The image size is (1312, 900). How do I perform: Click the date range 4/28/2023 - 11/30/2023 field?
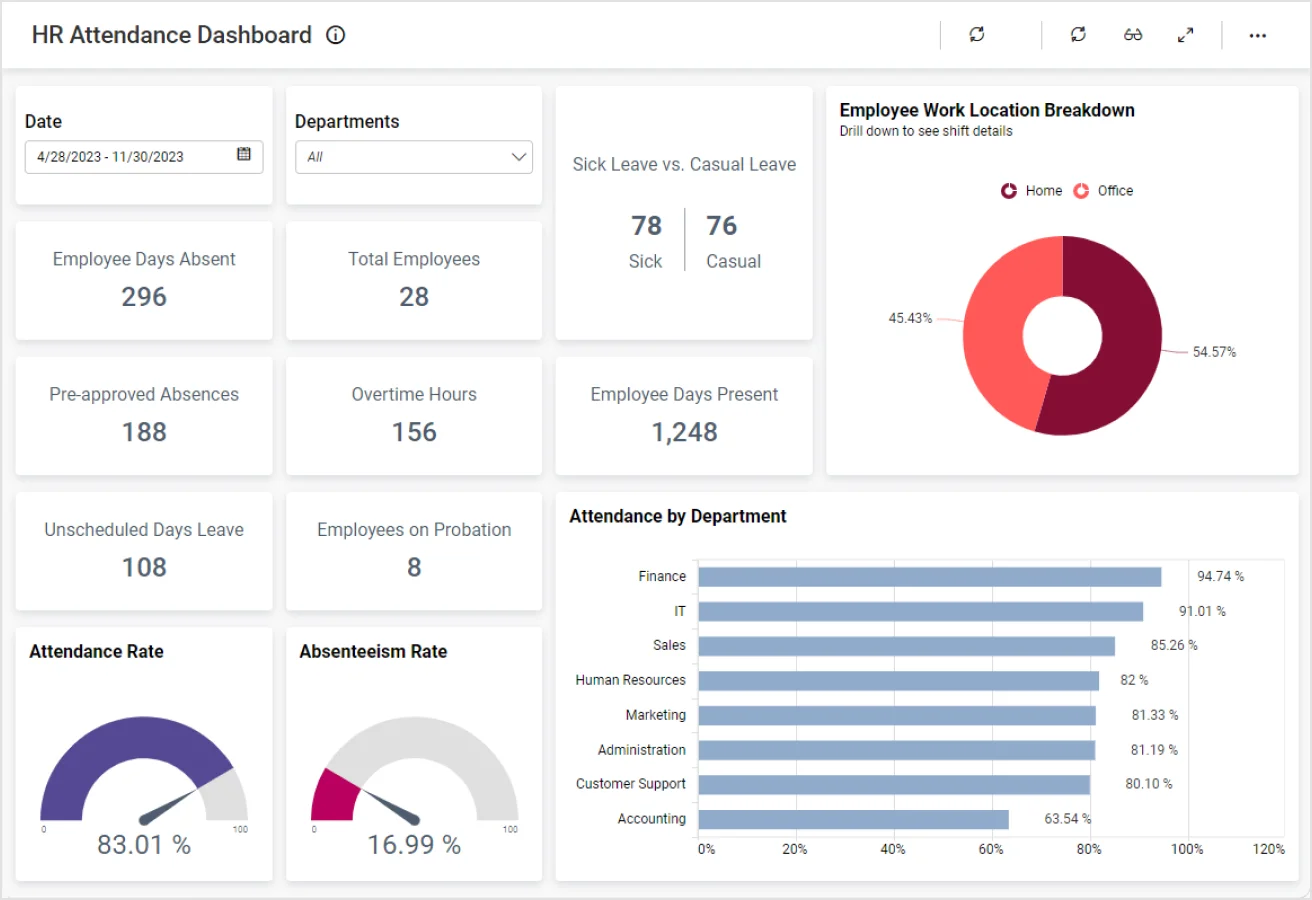point(144,157)
